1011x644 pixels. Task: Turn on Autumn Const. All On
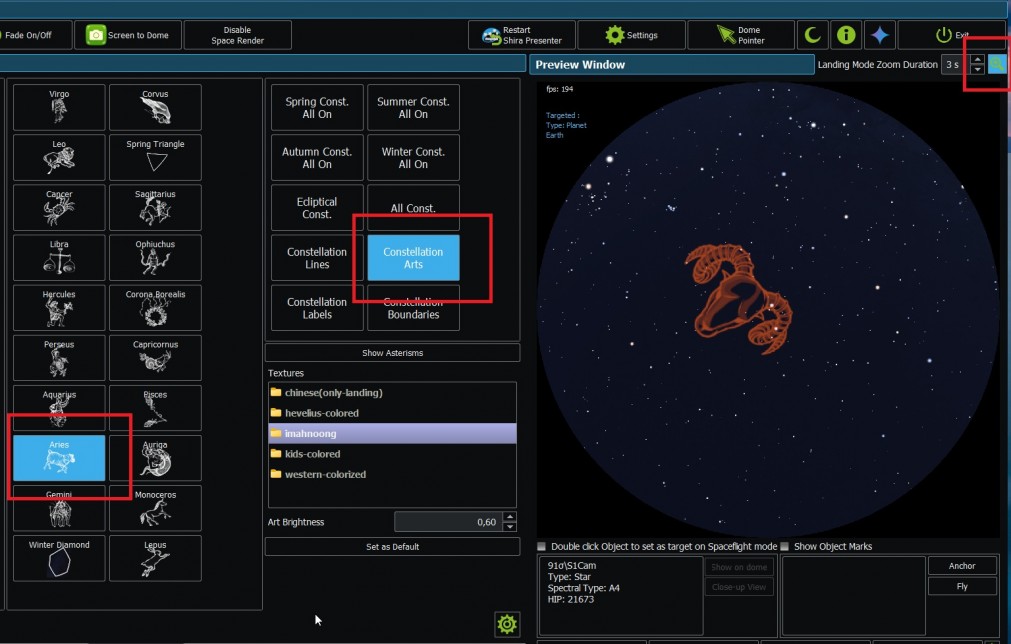(317, 158)
